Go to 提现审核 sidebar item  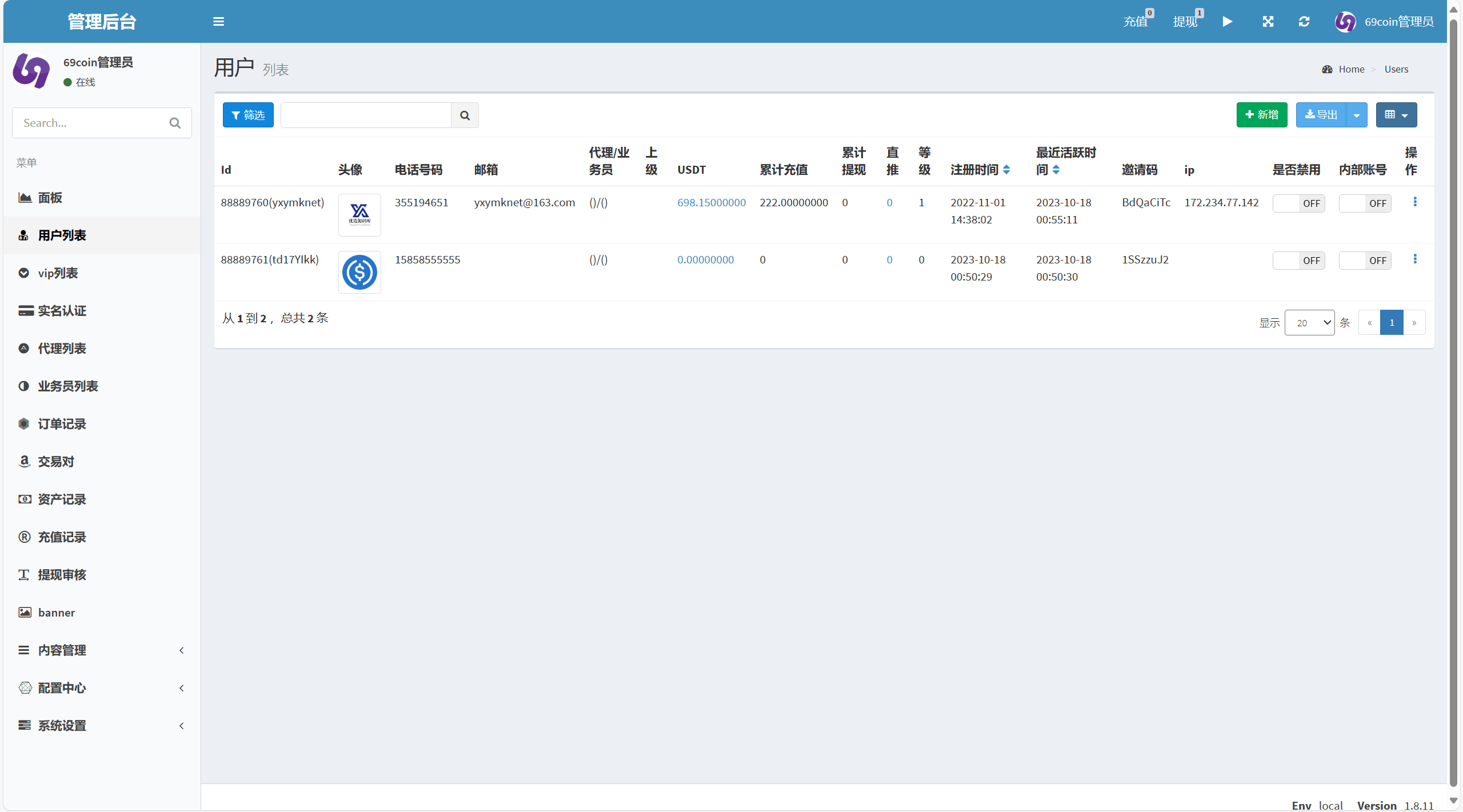point(62,575)
